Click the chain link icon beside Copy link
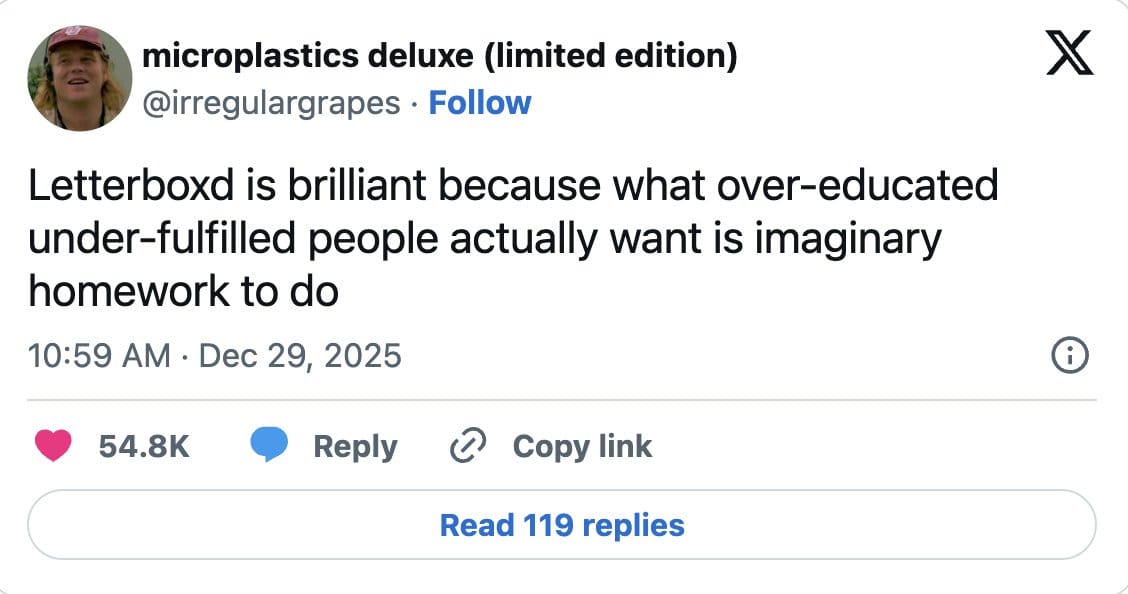The image size is (1128, 594). (467, 446)
